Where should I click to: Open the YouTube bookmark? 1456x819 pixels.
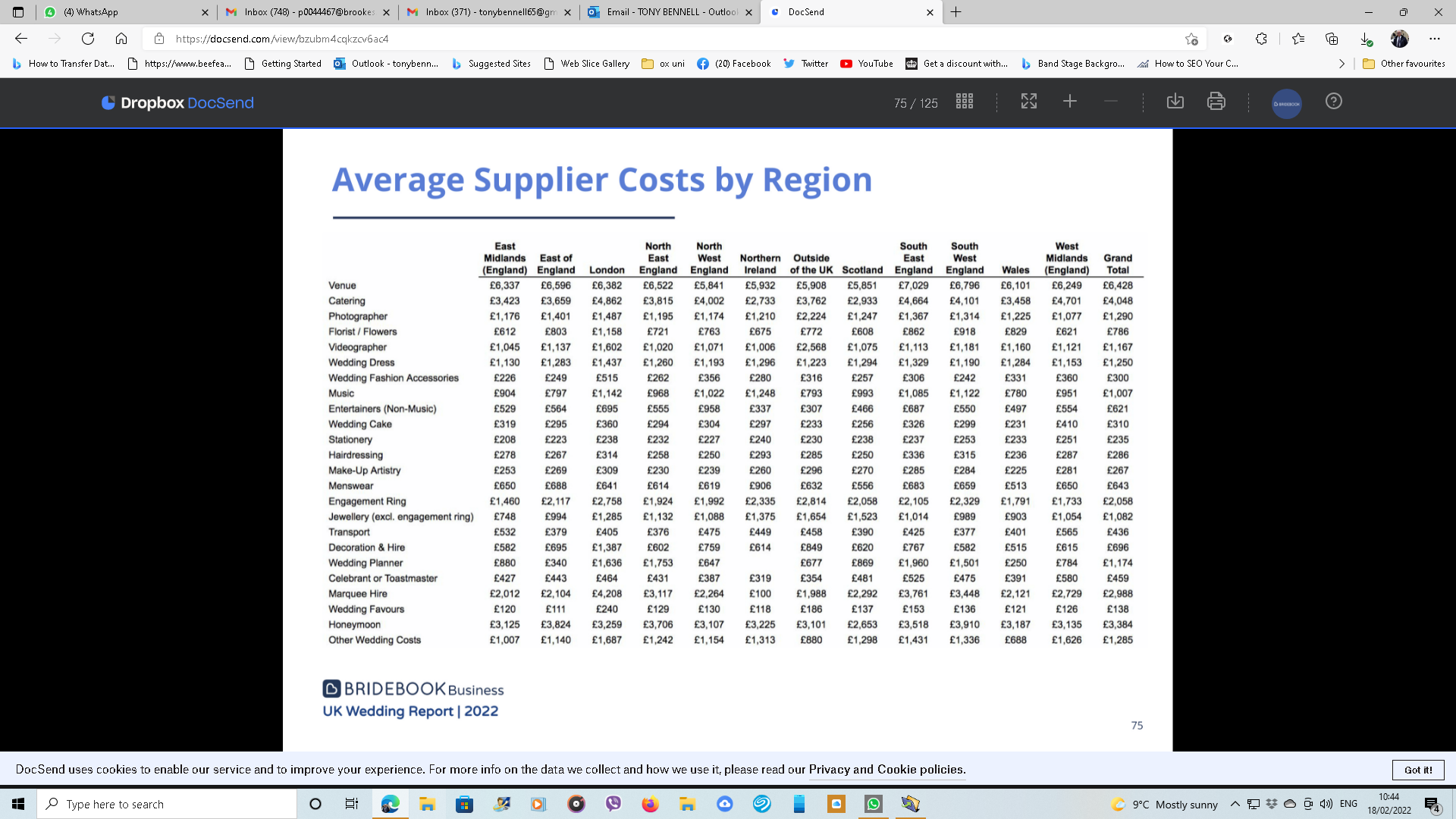coord(867,64)
